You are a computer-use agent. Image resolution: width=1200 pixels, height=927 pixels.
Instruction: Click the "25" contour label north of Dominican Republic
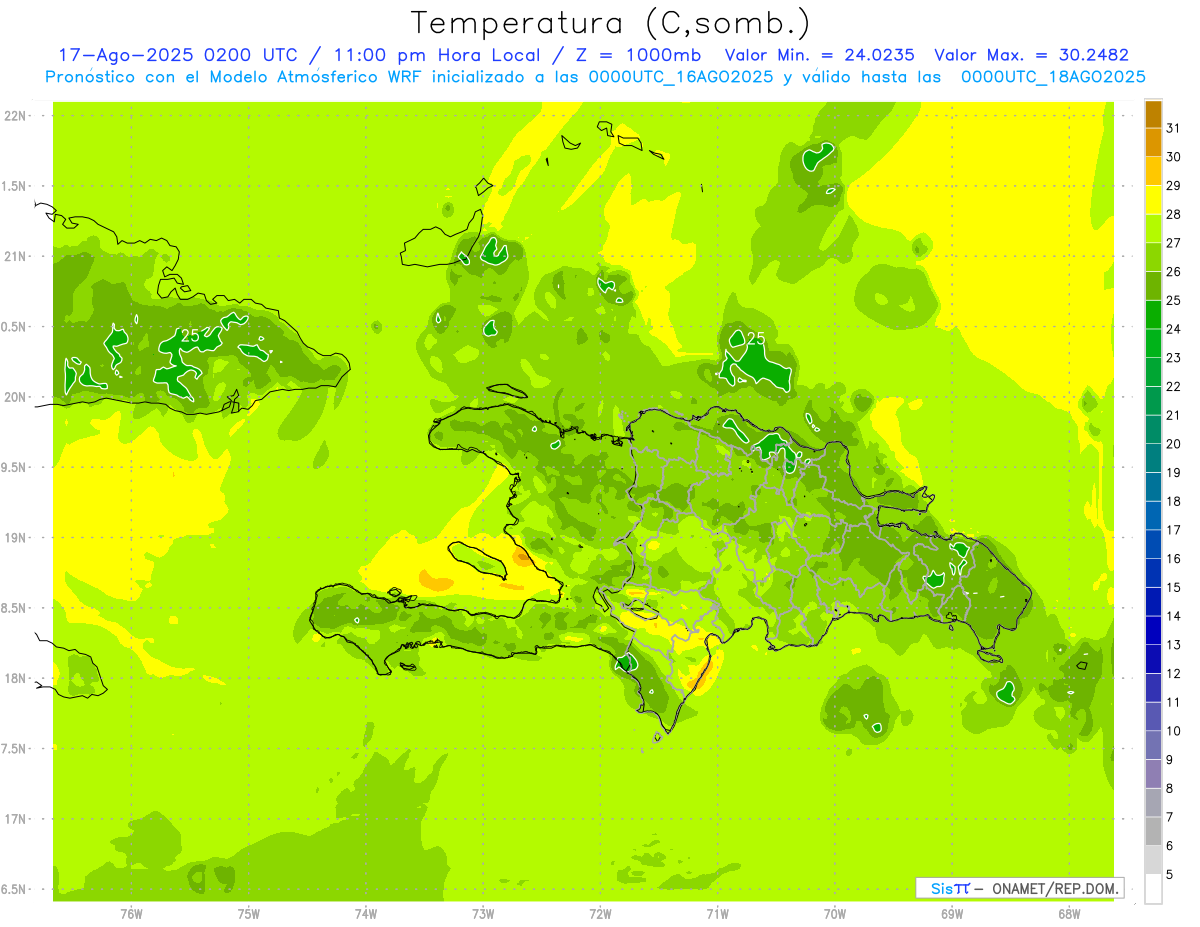point(756,339)
